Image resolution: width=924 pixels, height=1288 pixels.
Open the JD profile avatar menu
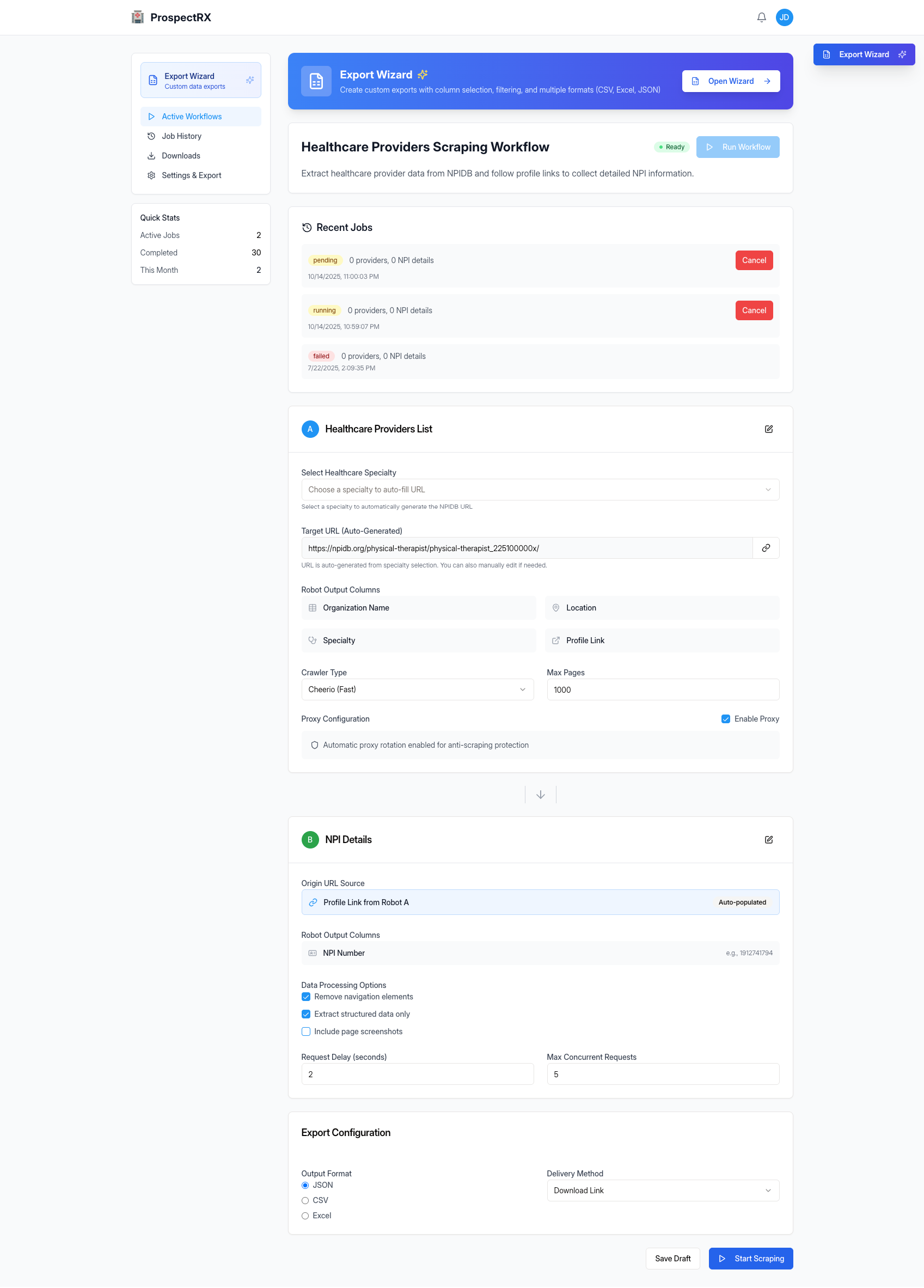[x=784, y=17]
